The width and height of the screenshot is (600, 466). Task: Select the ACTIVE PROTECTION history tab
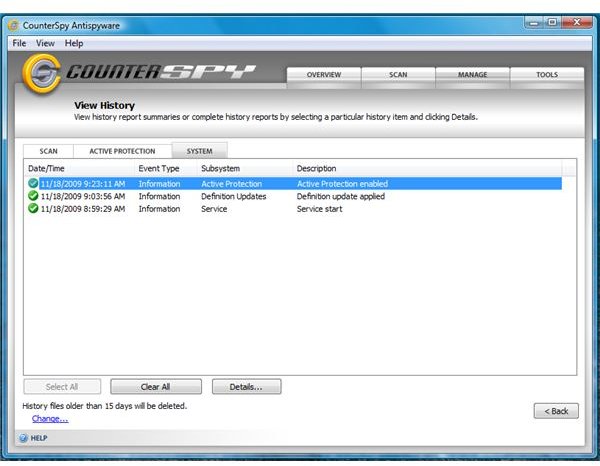[x=122, y=151]
